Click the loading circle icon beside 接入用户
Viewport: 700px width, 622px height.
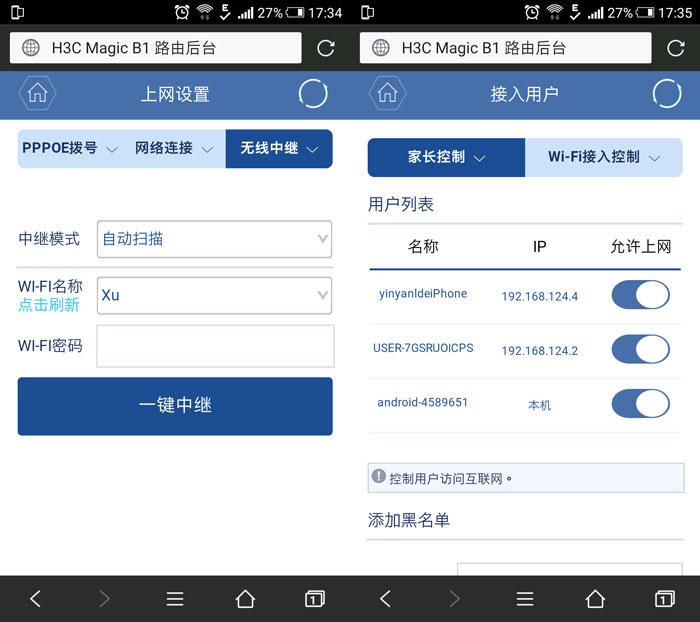(x=666, y=94)
